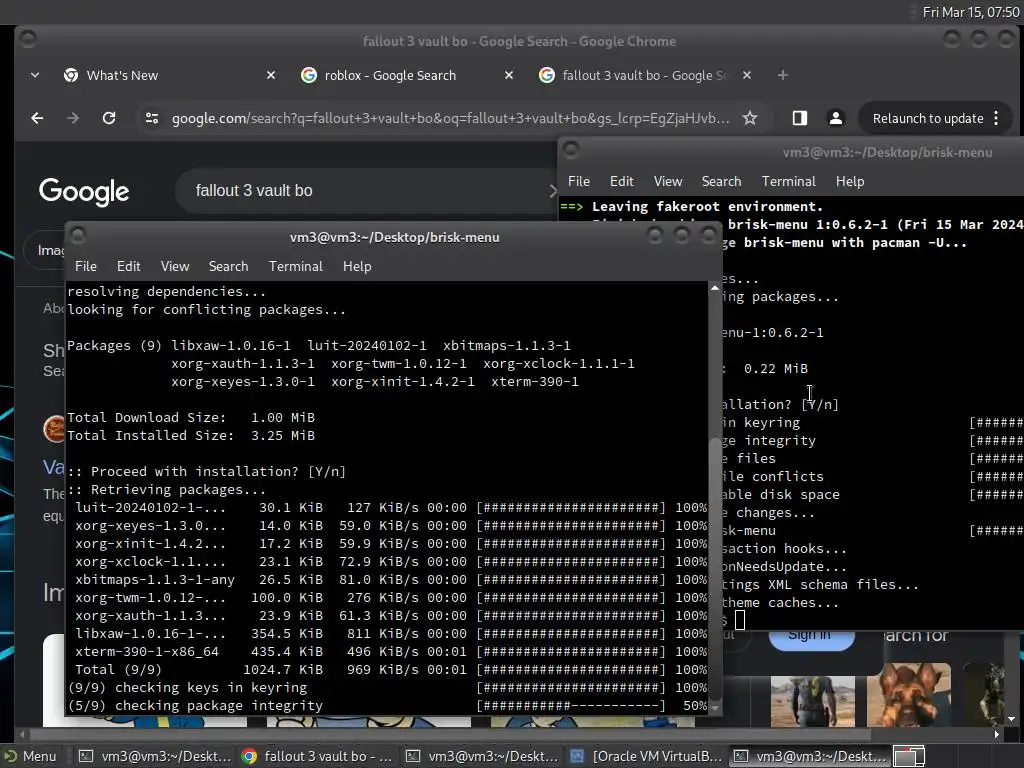
Task: Open a new Chrome tab
Action: [x=782, y=75]
